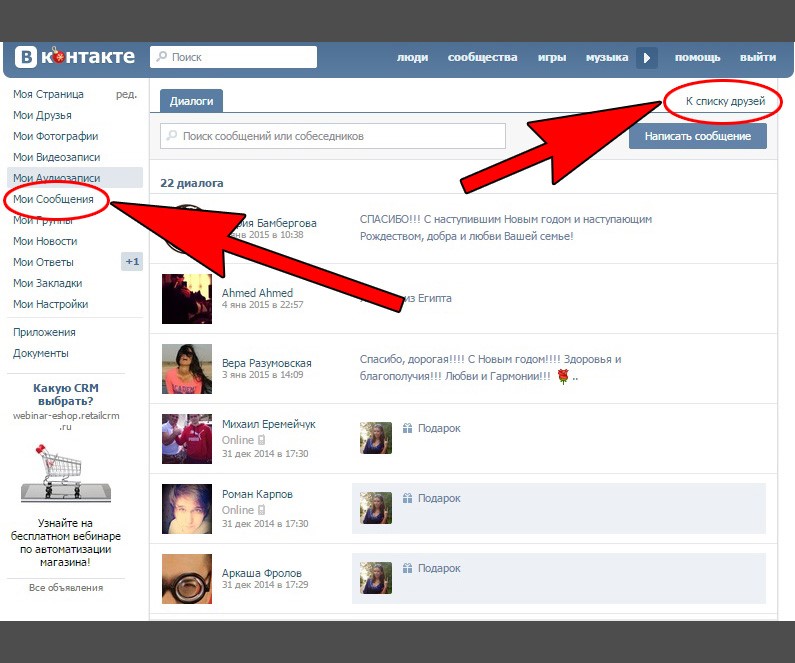Open Ahmed Ahmed's avatar thumbnail

pos(187,299)
